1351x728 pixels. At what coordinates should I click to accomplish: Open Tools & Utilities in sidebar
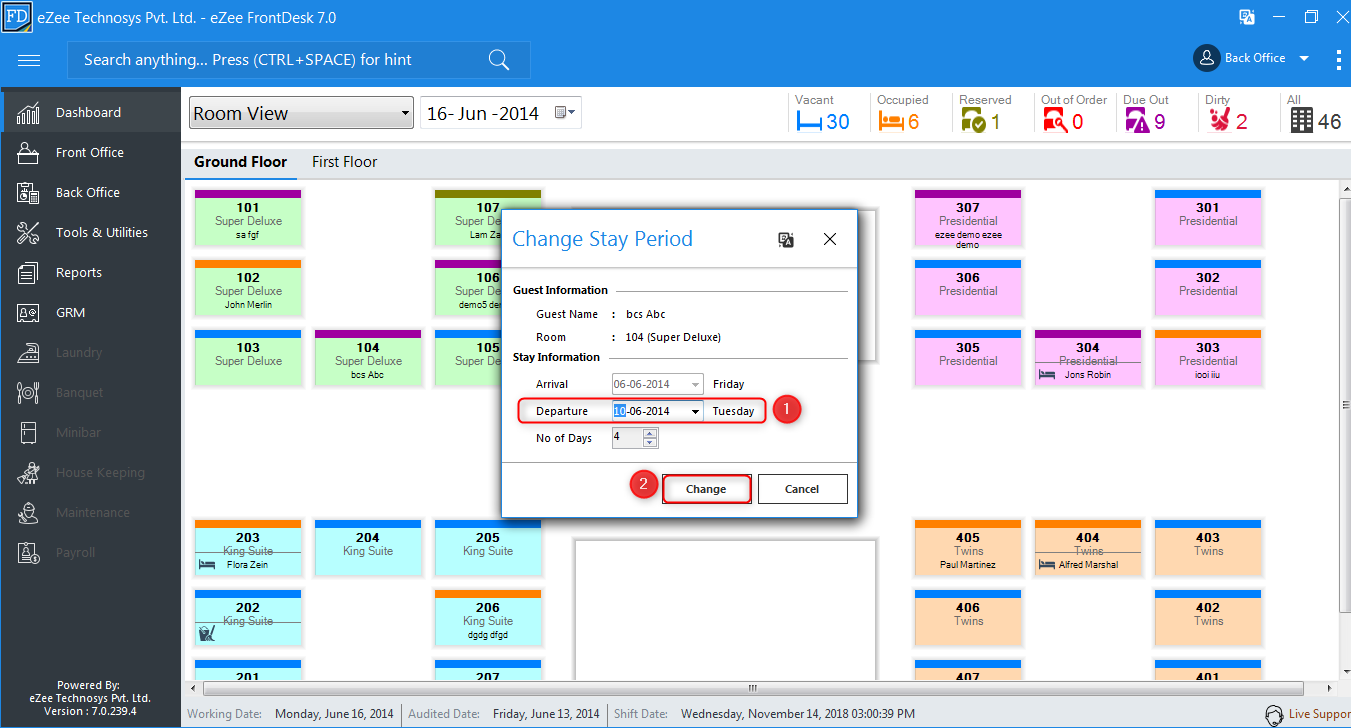[x=91, y=232]
